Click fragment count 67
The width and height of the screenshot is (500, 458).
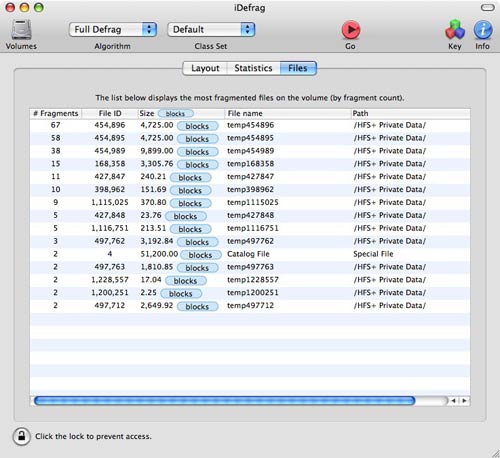click(x=56, y=125)
